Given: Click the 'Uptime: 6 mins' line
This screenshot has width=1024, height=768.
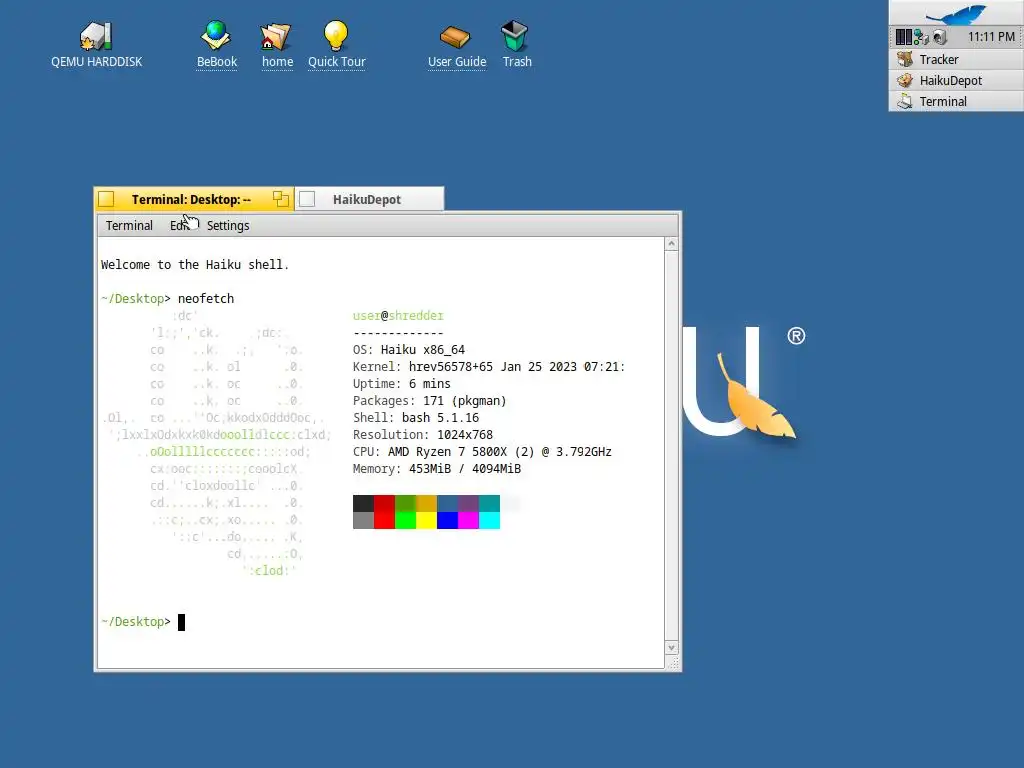Looking at the screenshot, I should point(402,383).
